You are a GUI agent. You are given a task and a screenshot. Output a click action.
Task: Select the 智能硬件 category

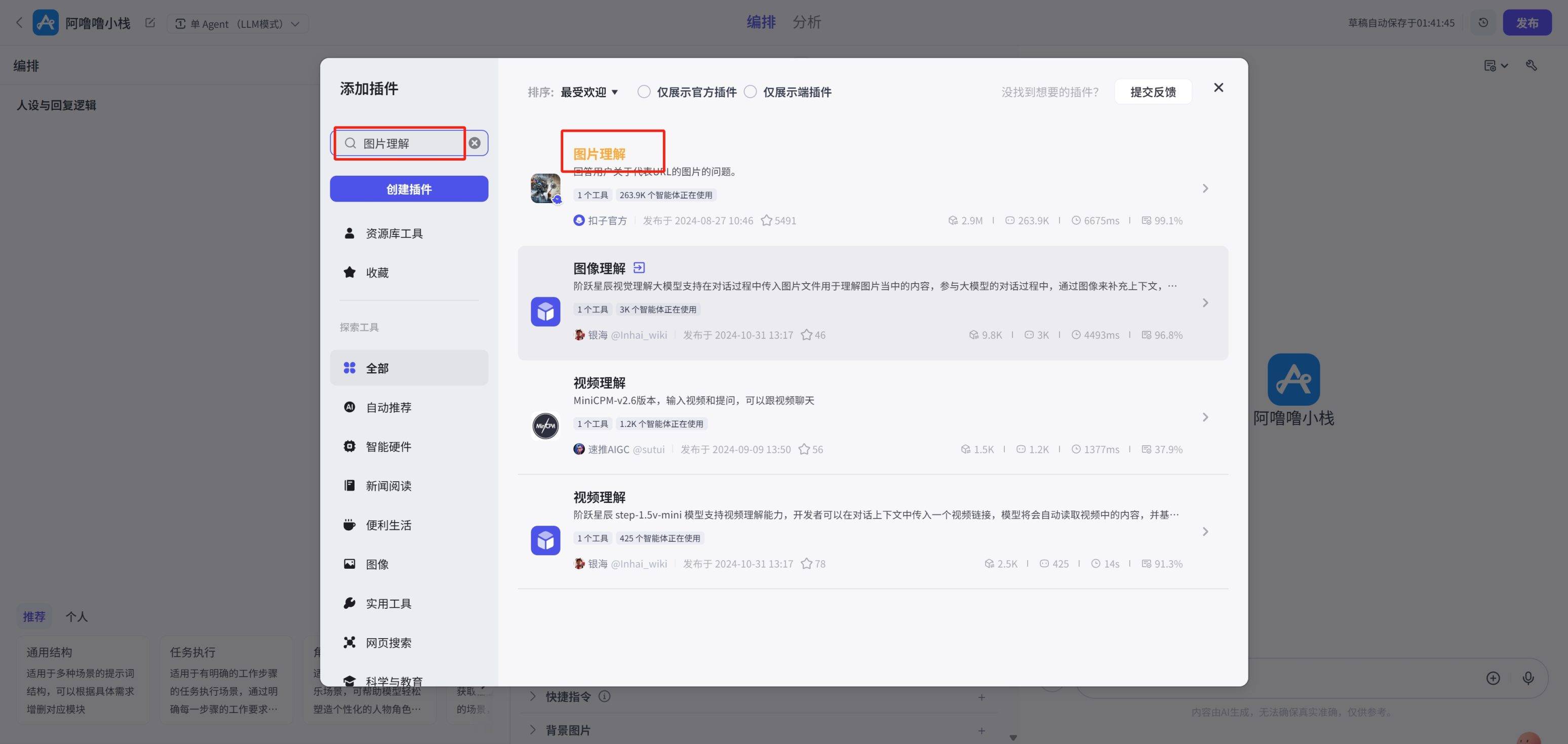click(x=388, y=446)
